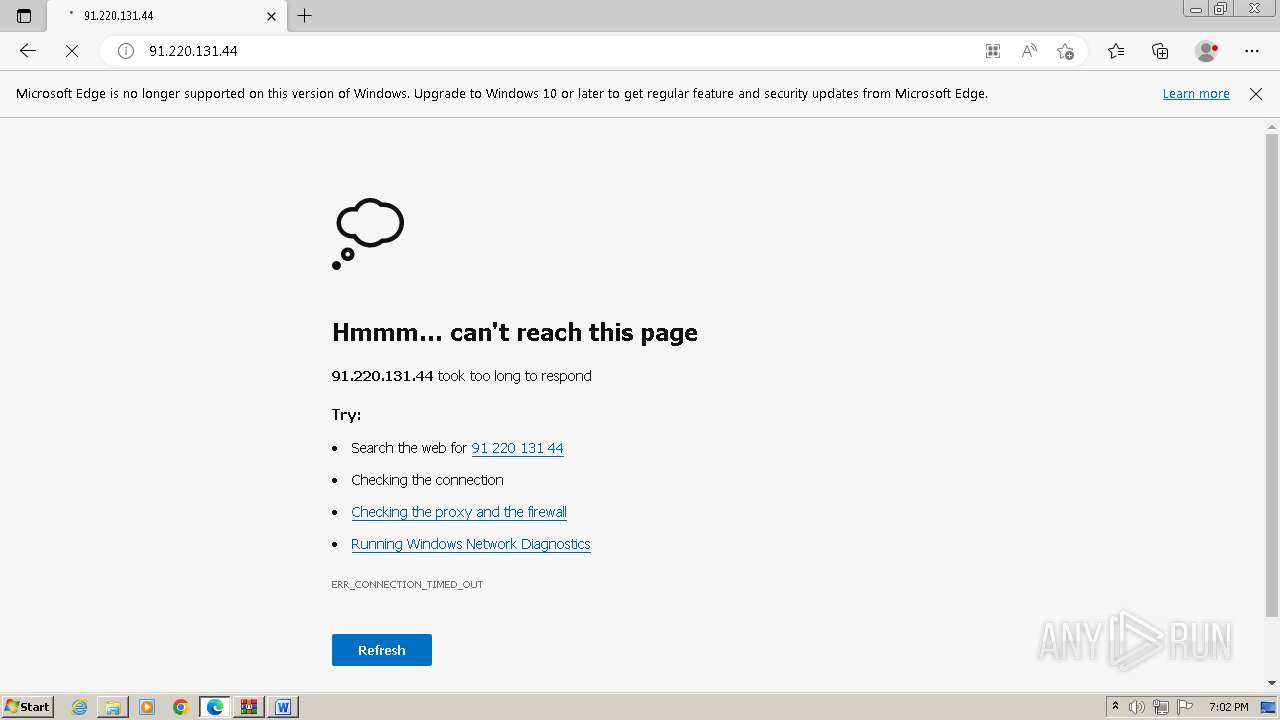The height and width of the screenshot is (720, 1280).
Task: Go back using the back arrow
Action: pyautogui.click(x=28, y=51)
